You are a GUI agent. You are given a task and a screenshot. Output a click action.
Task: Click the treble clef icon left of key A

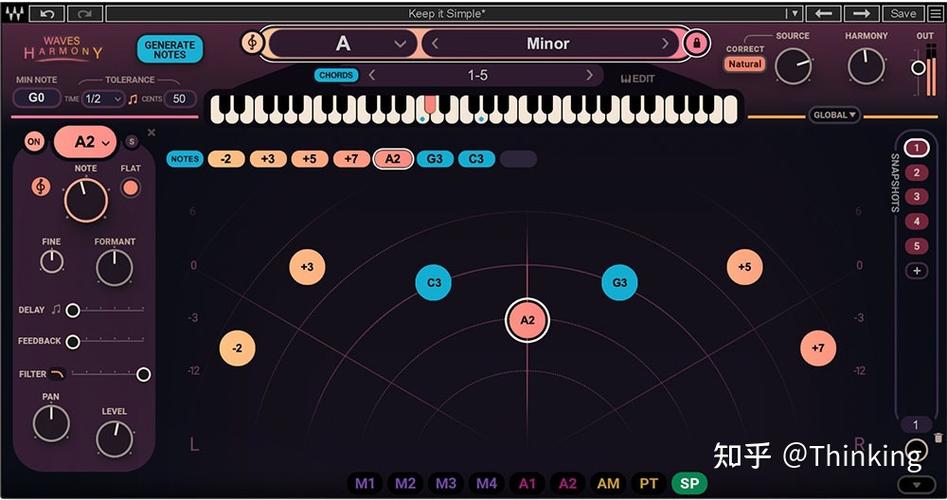point(252,43)
